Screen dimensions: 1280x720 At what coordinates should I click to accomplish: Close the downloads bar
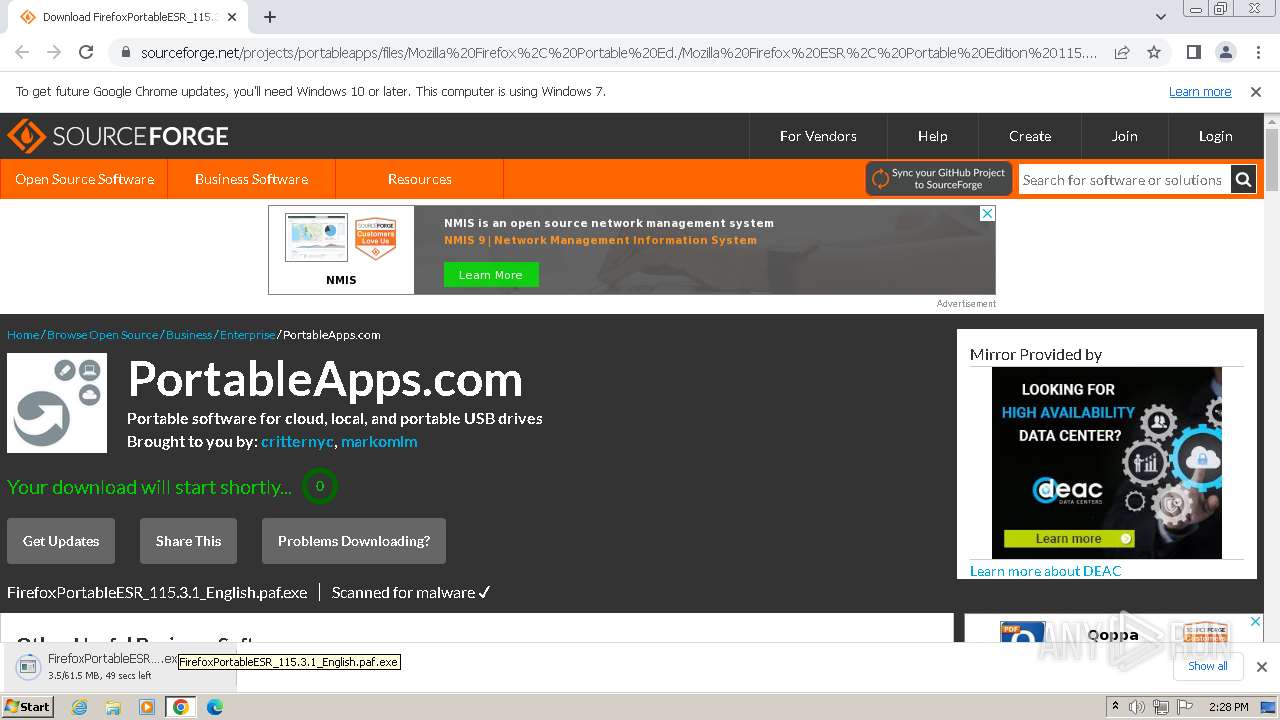point(1261,667)
